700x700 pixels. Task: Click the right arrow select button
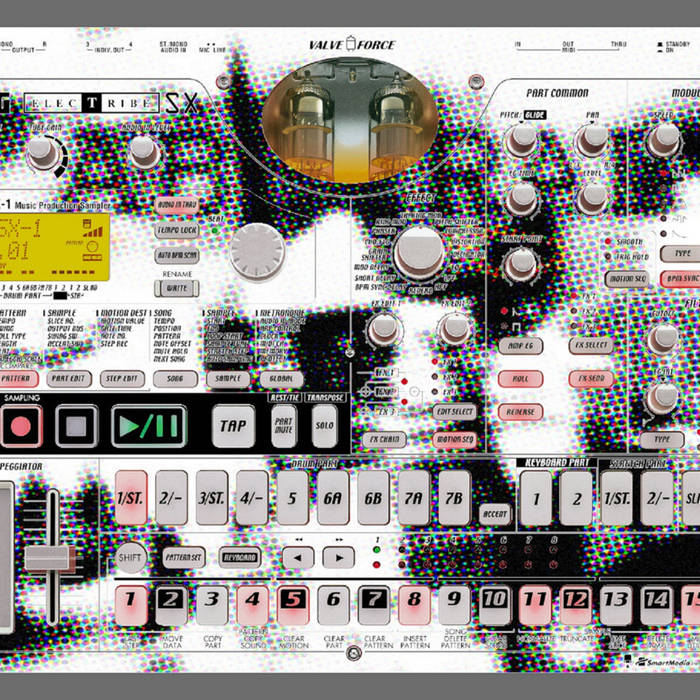point(338,557)
